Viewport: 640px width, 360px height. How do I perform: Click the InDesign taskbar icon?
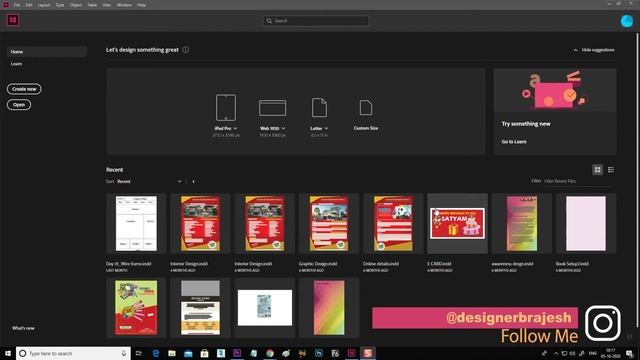(x=351, y=353)
